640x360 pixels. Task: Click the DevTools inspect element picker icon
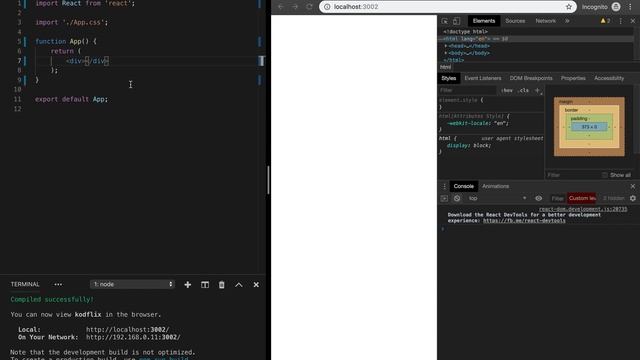click(x=444, y=21)
